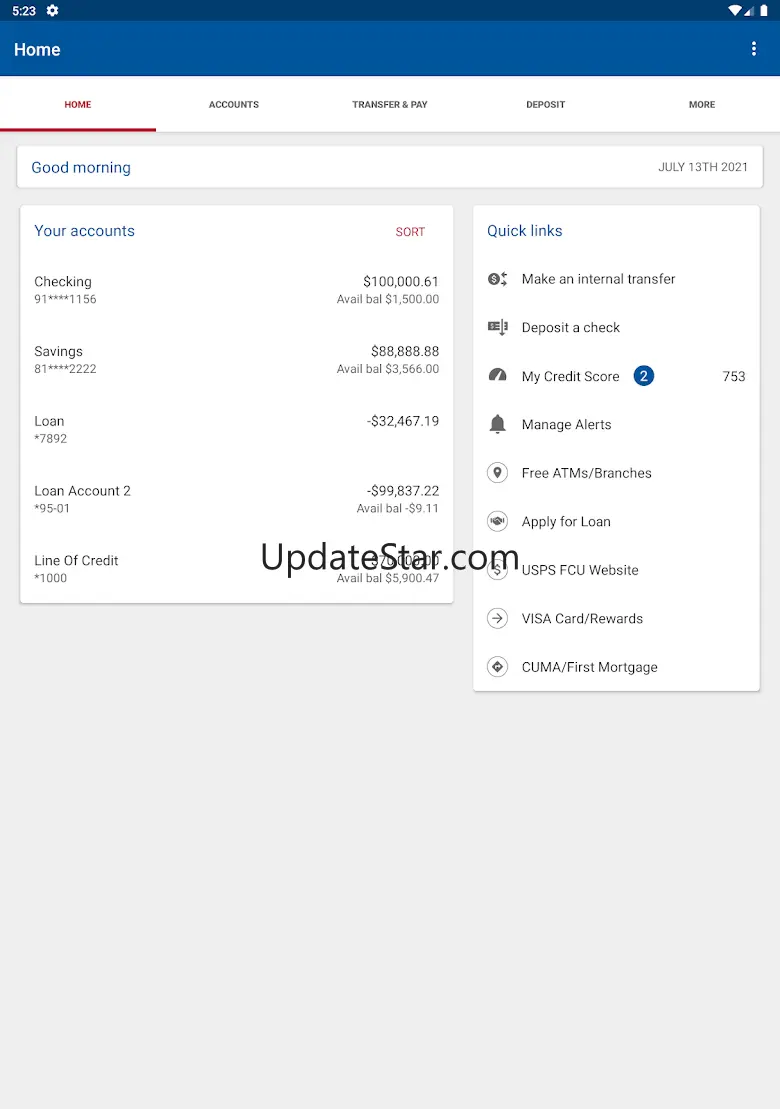Viewport: 780px width, 1109px height.
Task: Sort the accounts list with SORT
Action: point(410,232)
